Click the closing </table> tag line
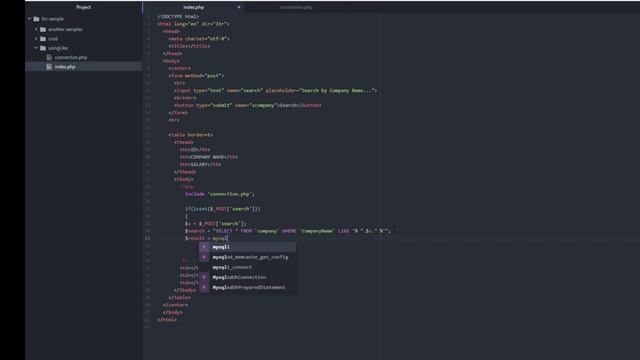This screenshot has width=640, height=360. click(x=179, y=298)
